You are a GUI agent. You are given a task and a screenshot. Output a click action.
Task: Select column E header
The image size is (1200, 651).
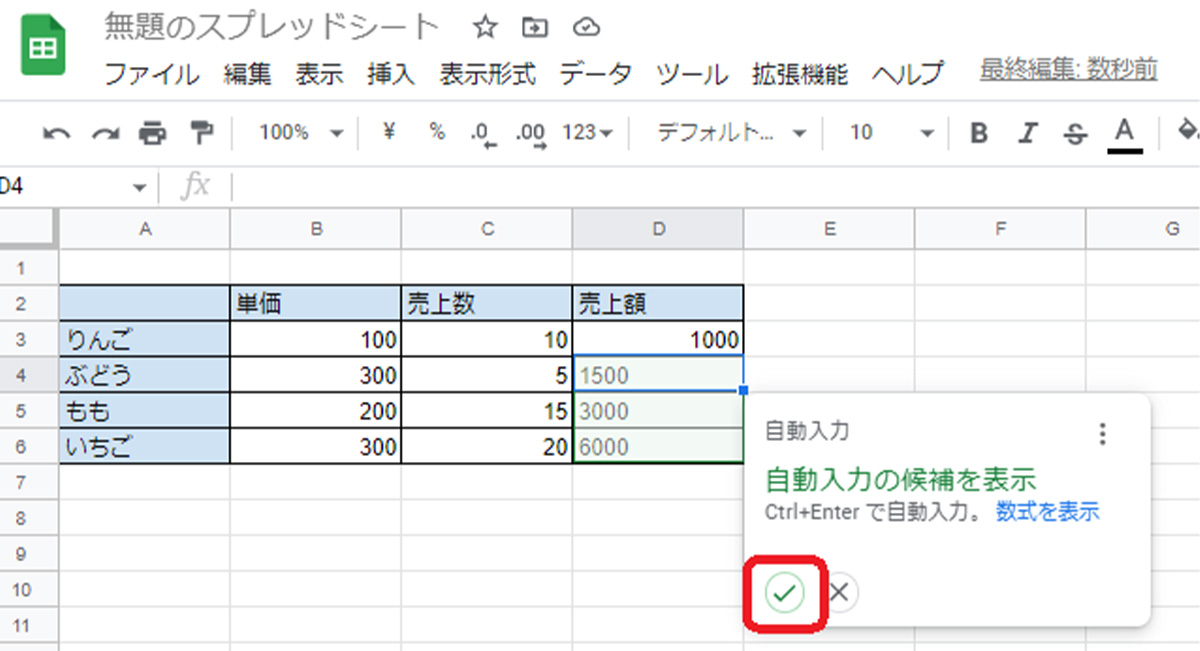coord(829,229)
